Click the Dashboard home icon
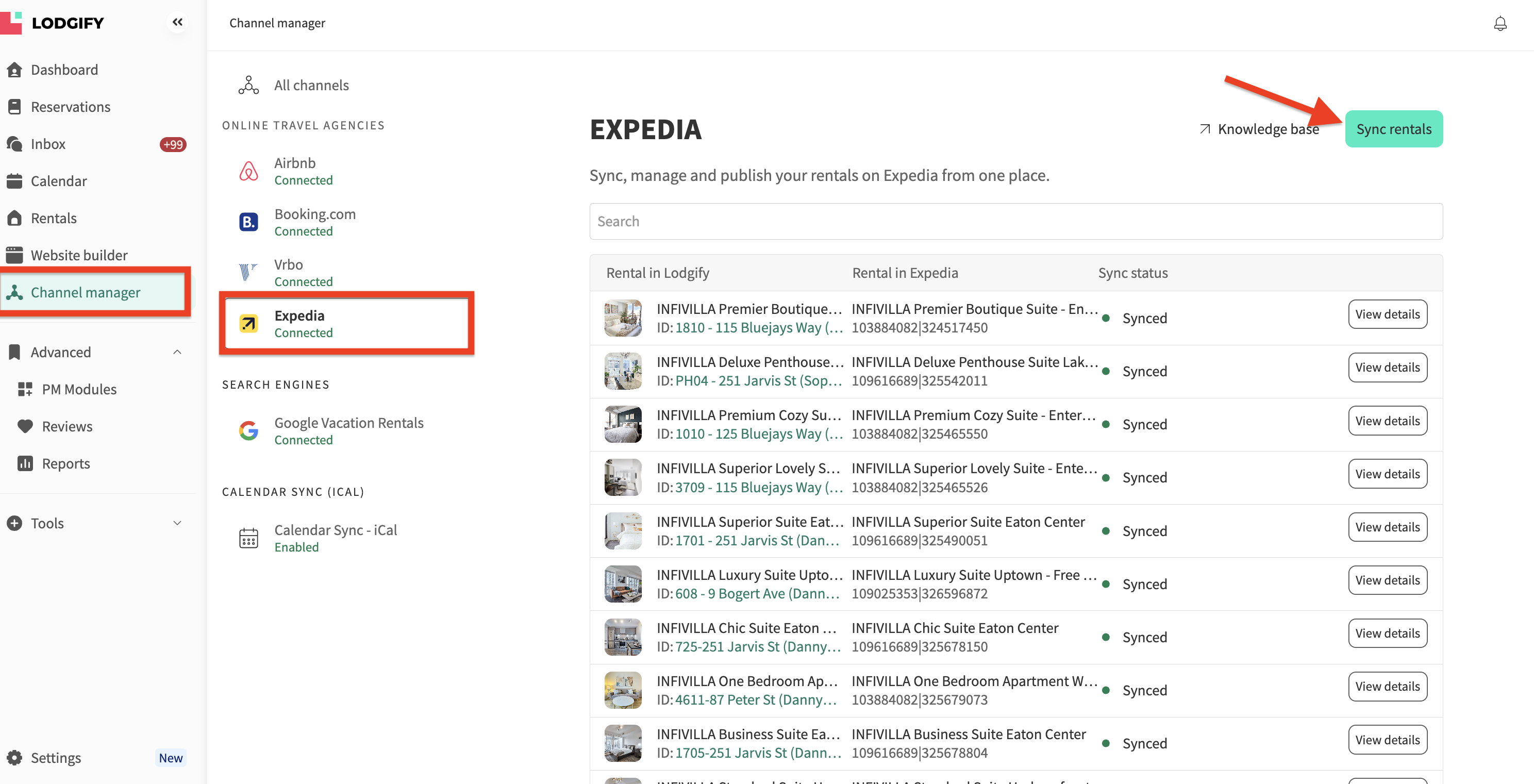This screenshot has height=784, width=1534. [14, 70]
